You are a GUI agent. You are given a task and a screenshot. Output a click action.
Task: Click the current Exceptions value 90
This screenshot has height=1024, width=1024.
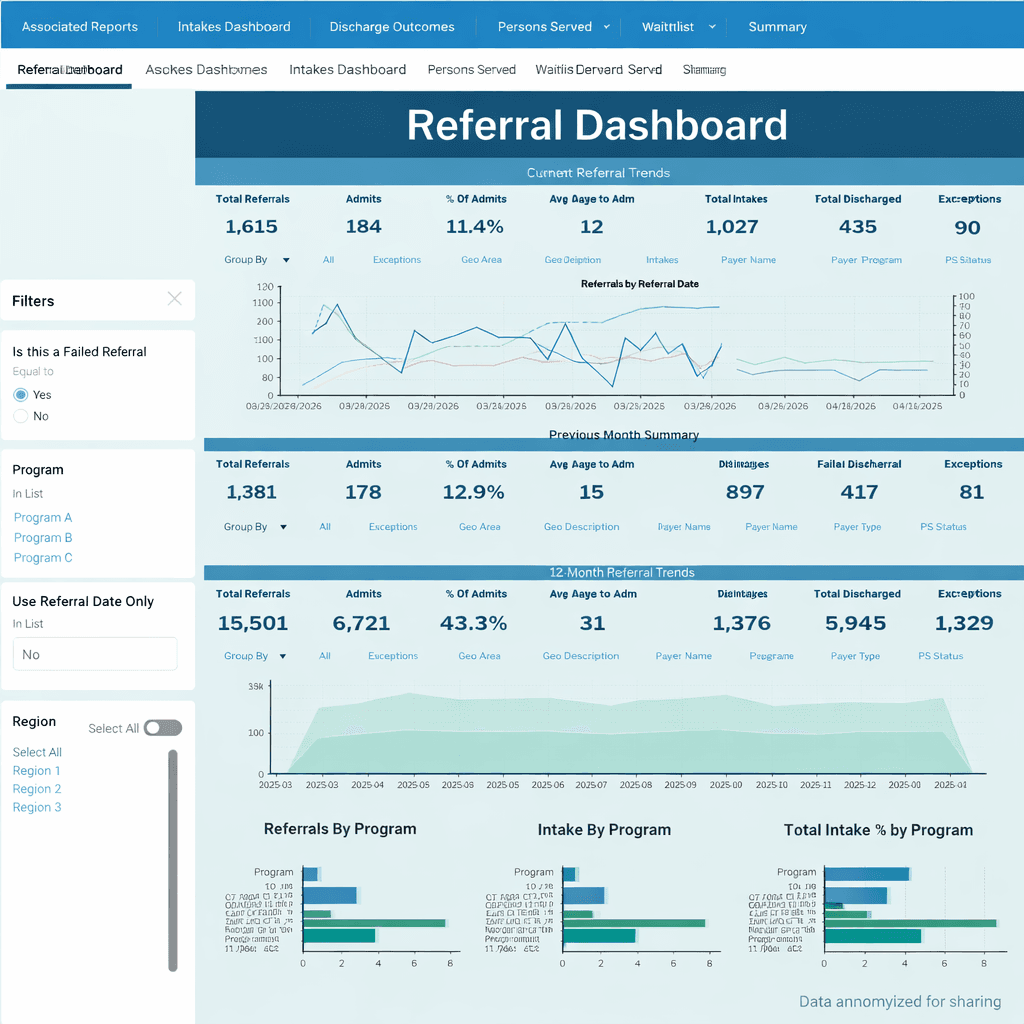pos(967,227)
